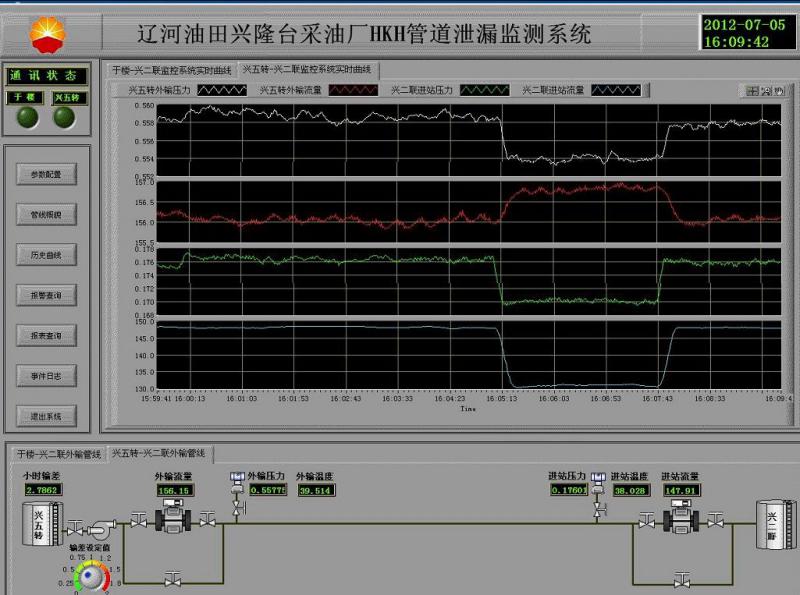Open the 于楼-兴二联 real-time curve tab
Screen dimensions: 800x595
click(x=171, y=70)
